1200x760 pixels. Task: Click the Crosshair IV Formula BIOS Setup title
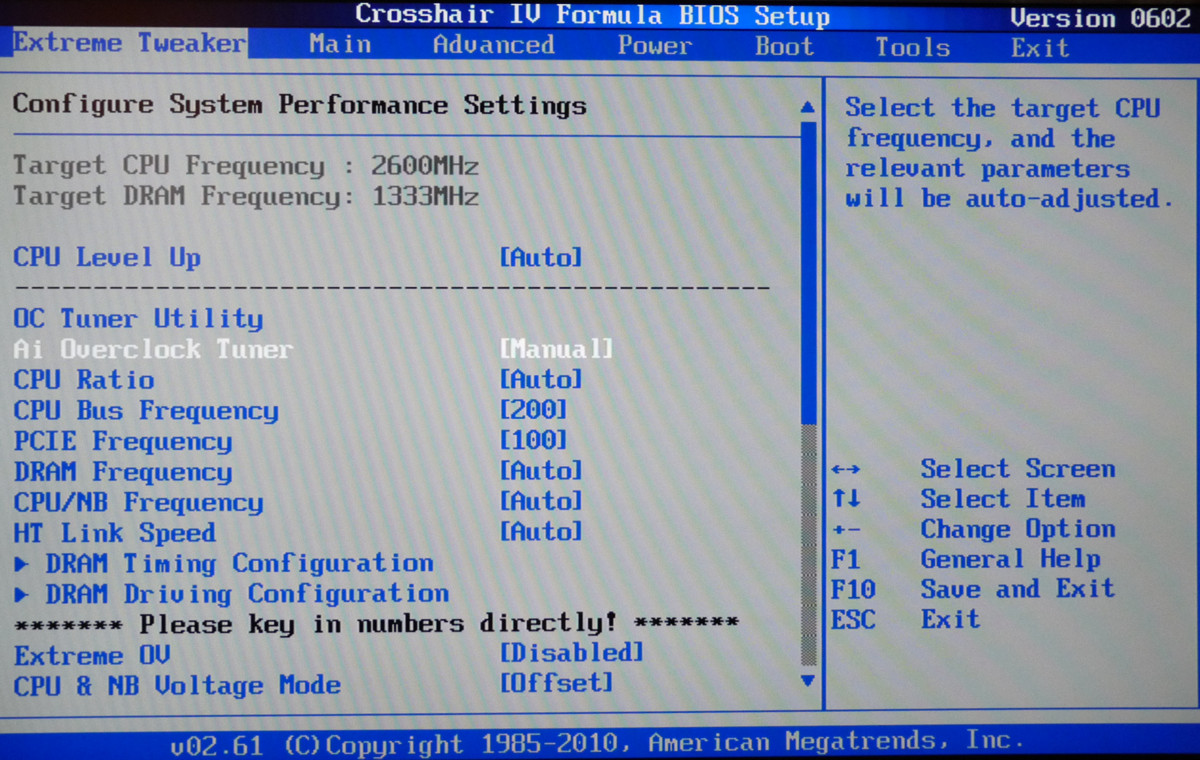pos(592,15)
